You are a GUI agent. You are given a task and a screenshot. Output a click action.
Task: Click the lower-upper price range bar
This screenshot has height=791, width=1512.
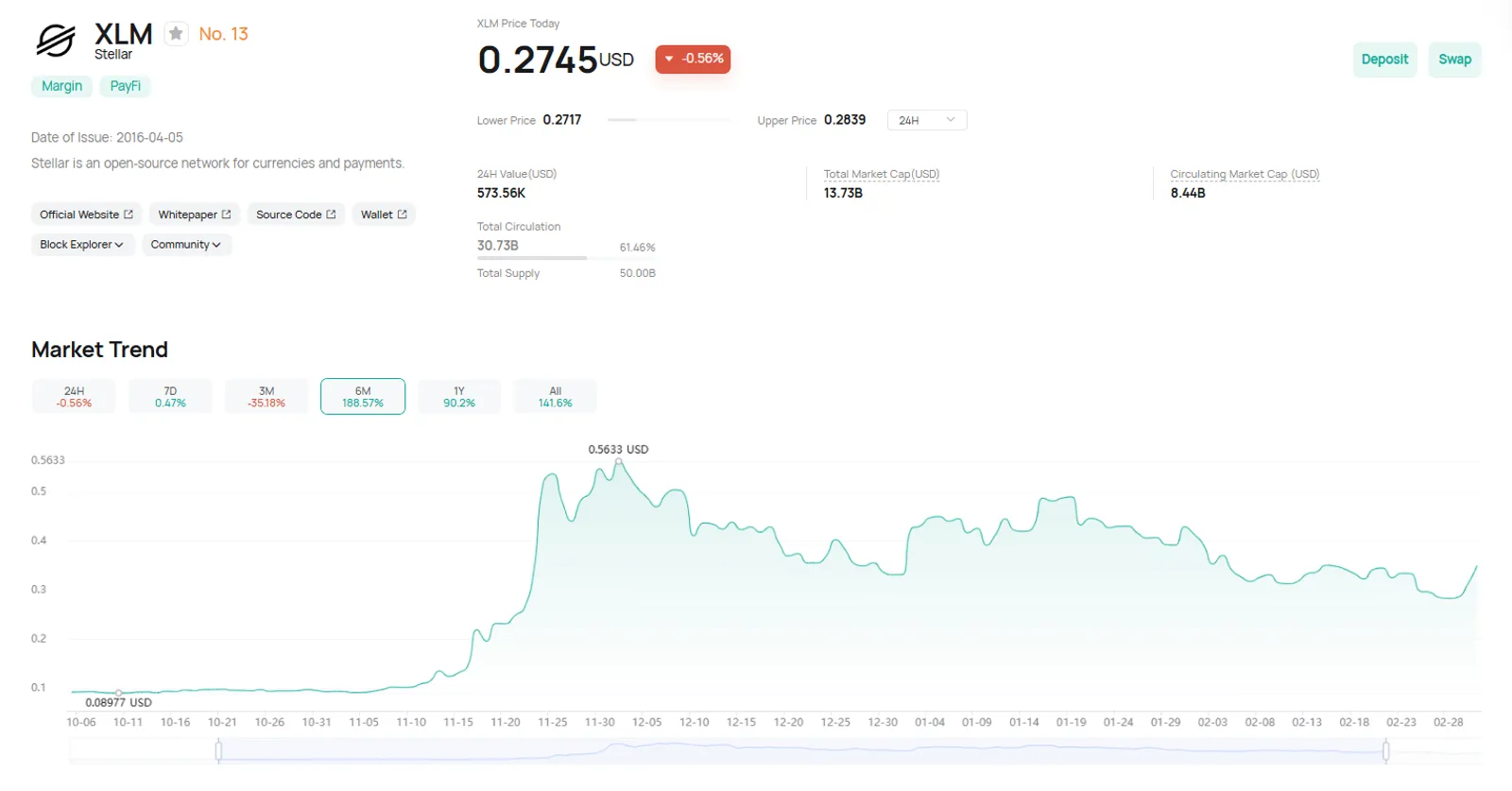click(x=669, y=120)
